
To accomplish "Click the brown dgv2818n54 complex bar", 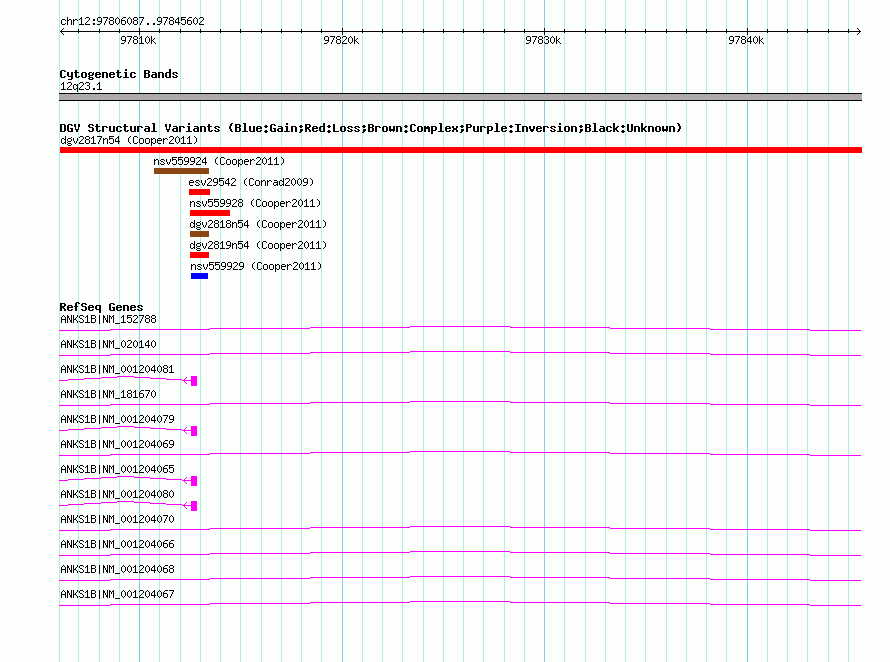I will coord(199,234).
